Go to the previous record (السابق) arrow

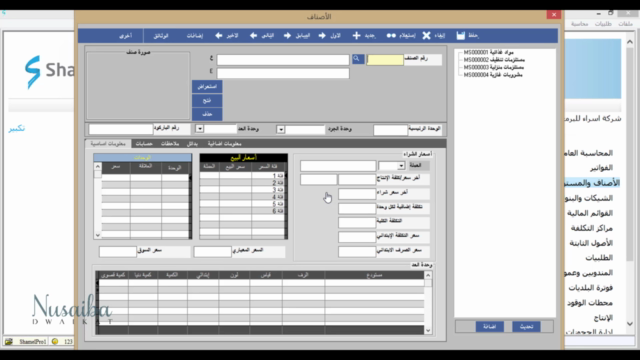(287, 36)
